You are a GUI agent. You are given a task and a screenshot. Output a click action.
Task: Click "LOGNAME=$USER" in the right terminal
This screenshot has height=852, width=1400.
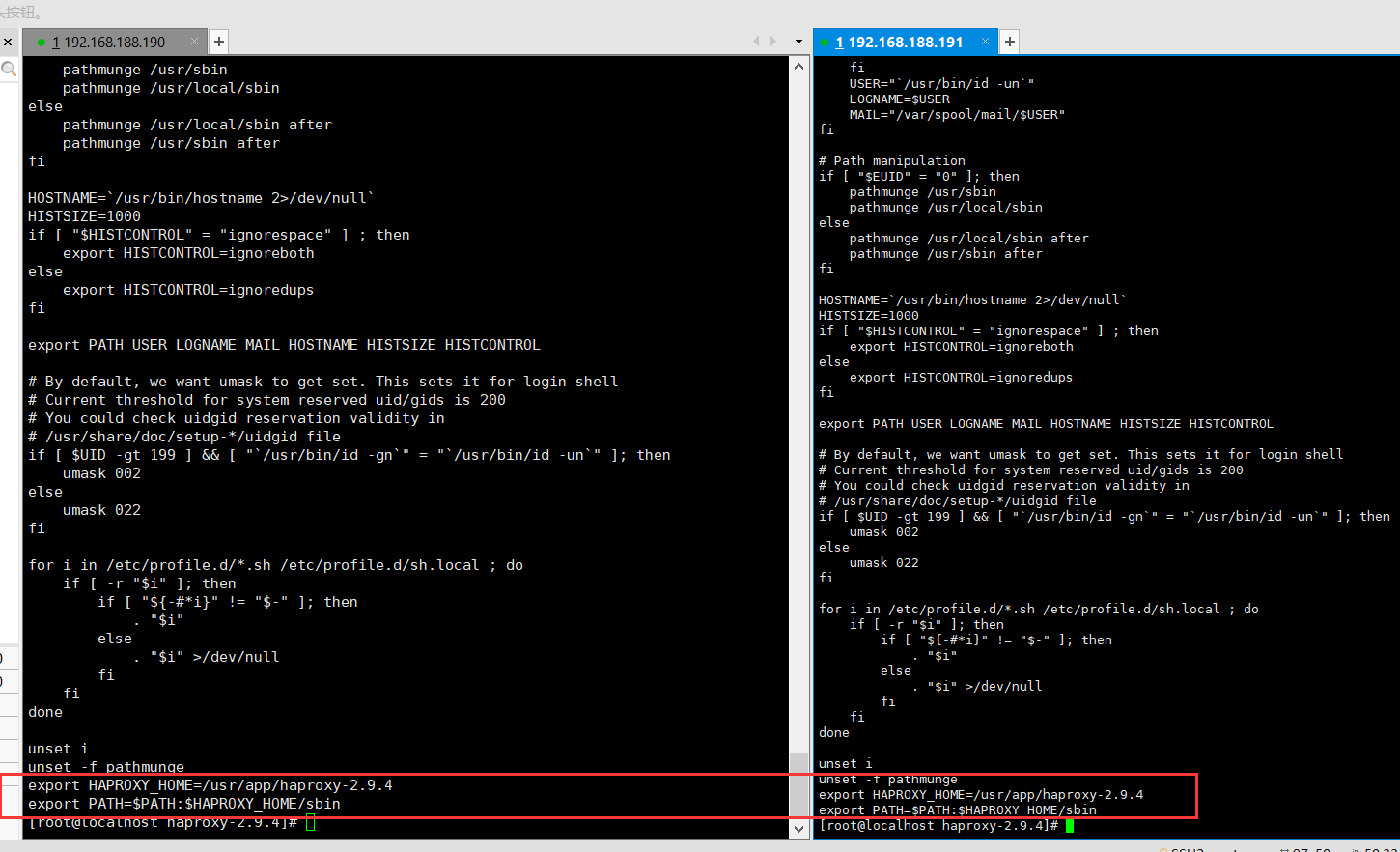tap(900, 99)
